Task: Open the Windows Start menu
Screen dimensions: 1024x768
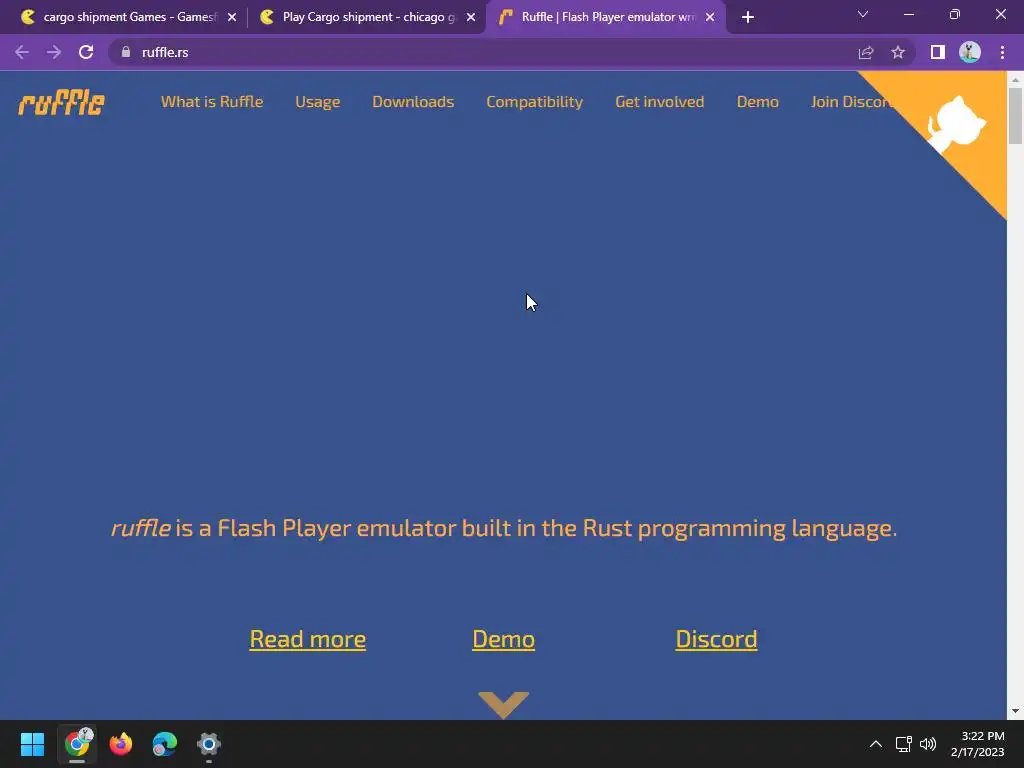Action: click(x=32, y=744)
